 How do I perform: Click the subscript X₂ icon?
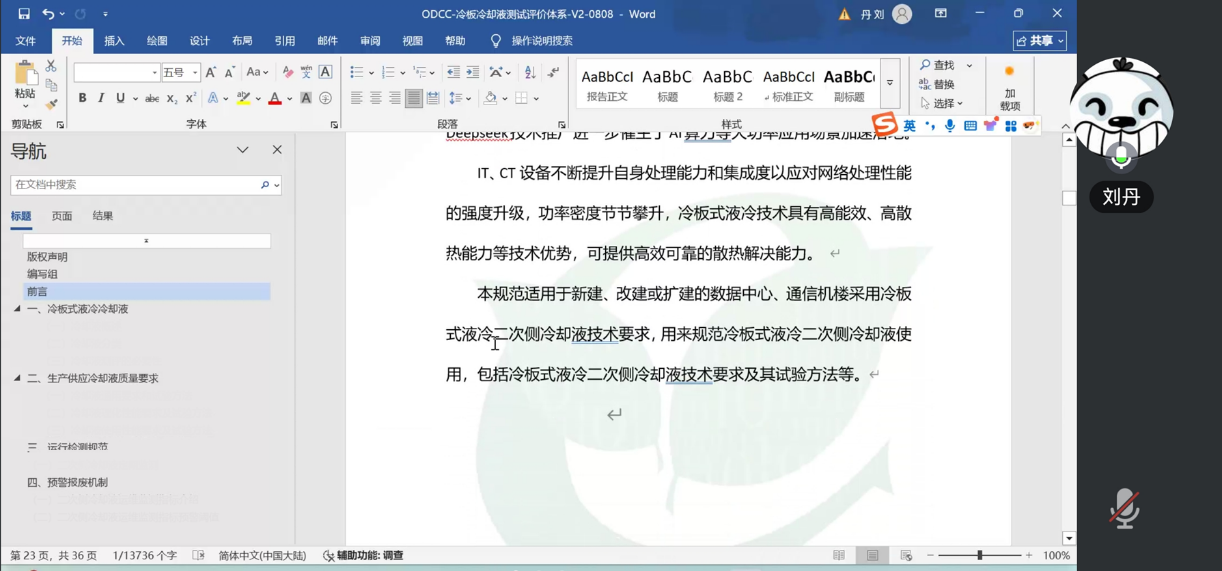click(x=171, y=99)
